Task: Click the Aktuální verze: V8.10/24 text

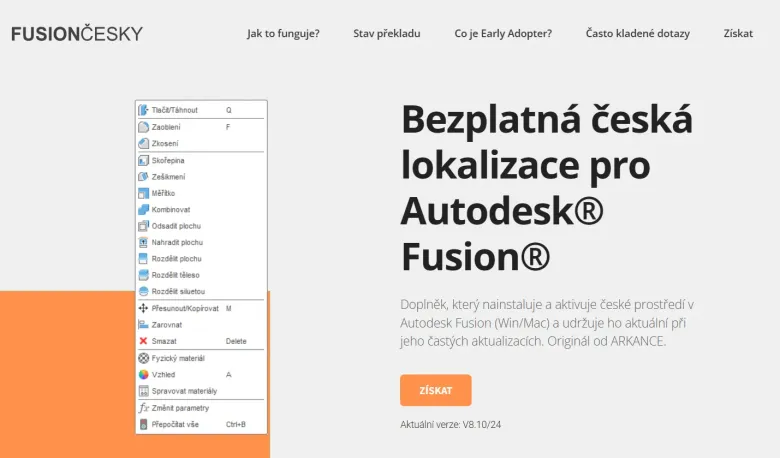Action: (x=450, y=425)
